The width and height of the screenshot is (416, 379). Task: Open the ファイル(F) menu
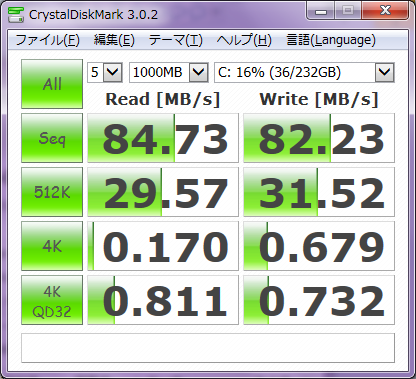[x=47, y=40]
